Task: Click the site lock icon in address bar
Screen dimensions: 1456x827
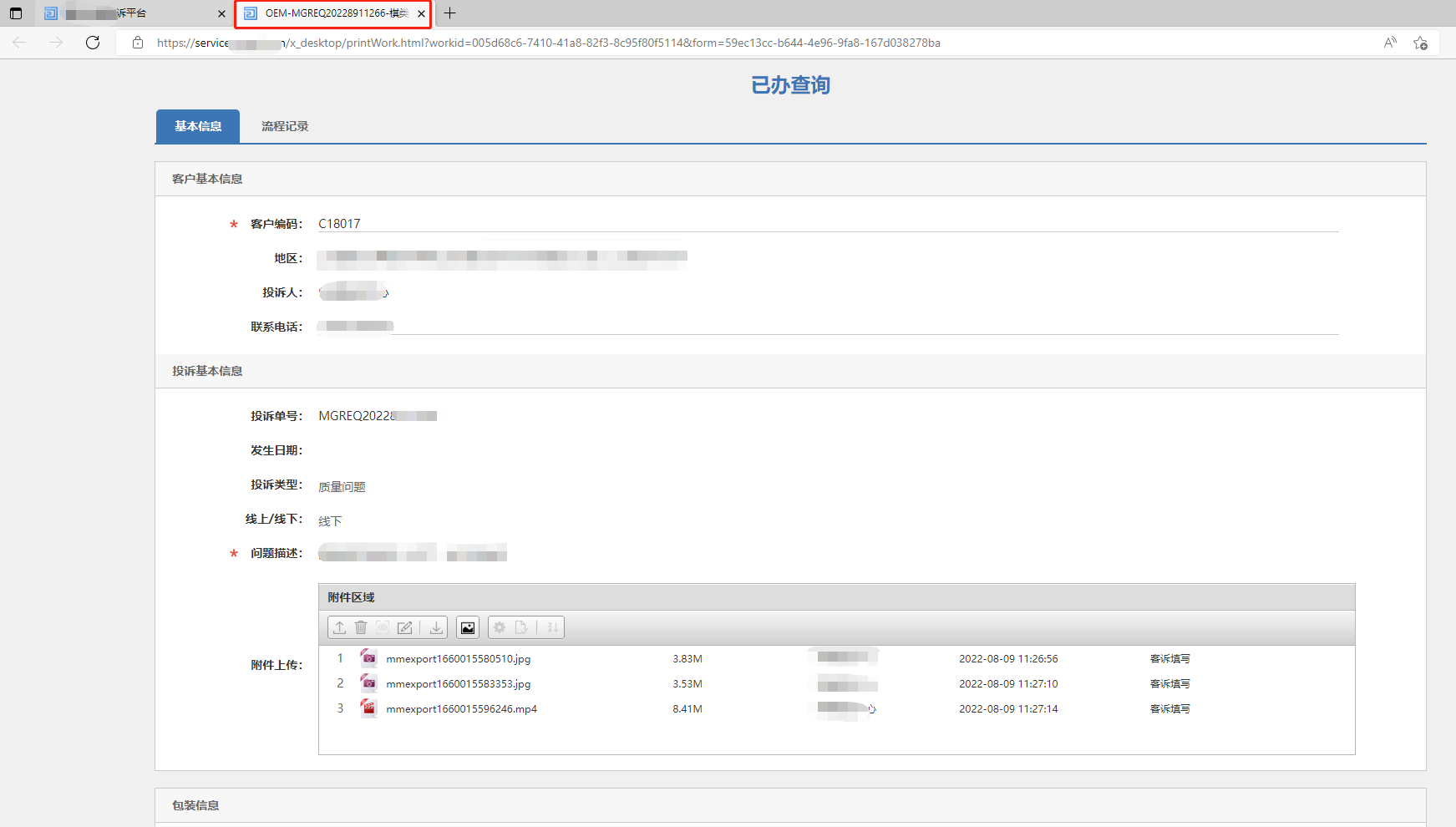Action: click(138, 43)
